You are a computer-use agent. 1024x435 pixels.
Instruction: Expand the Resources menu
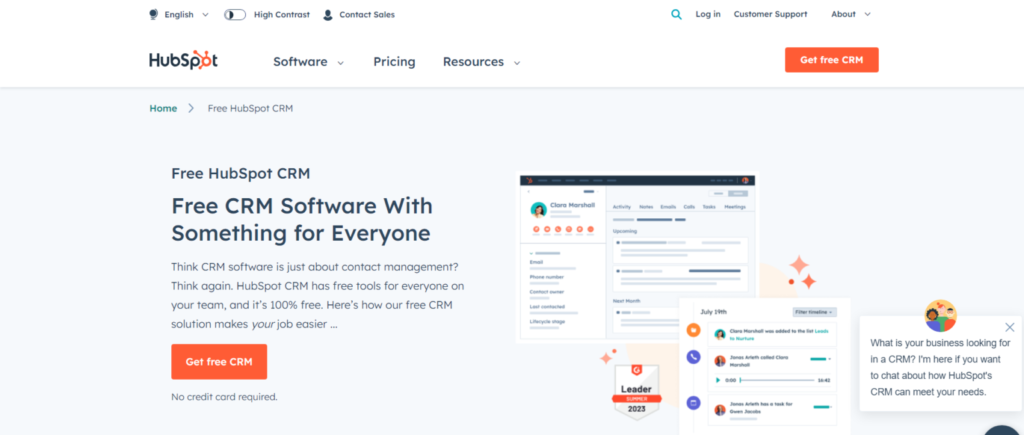tap(481, 62)
